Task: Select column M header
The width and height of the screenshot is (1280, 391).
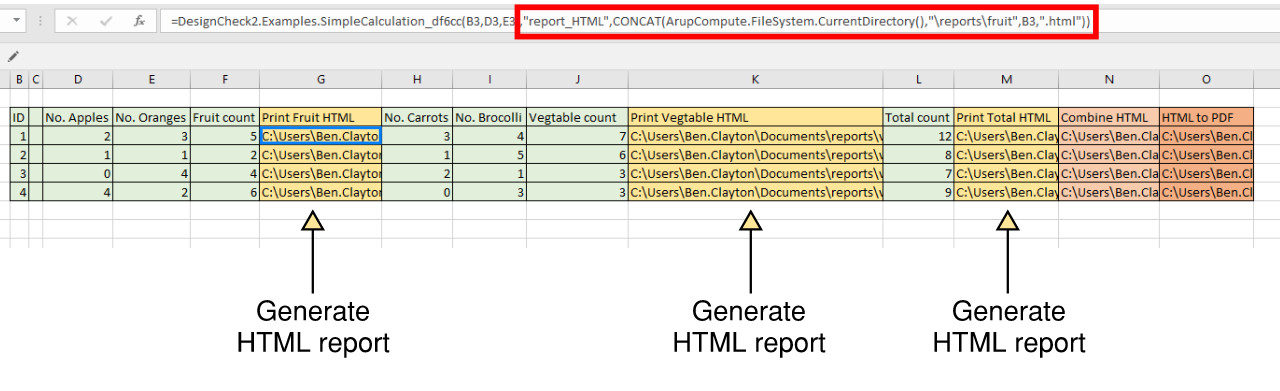Action: (1006, 79)
